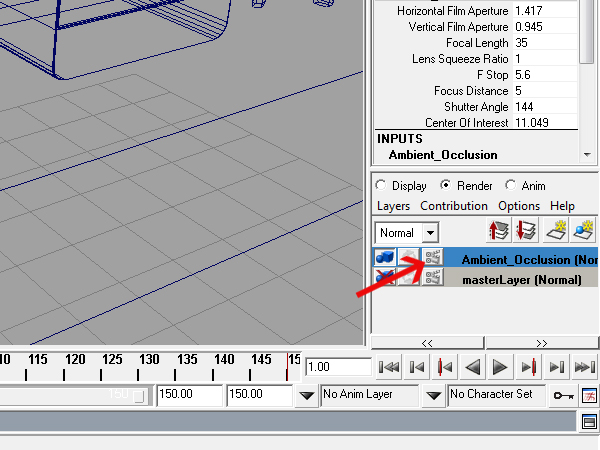Open the Character Set dropdown arrow
This screenshot has height=450, width=600.
pos(434,395)
